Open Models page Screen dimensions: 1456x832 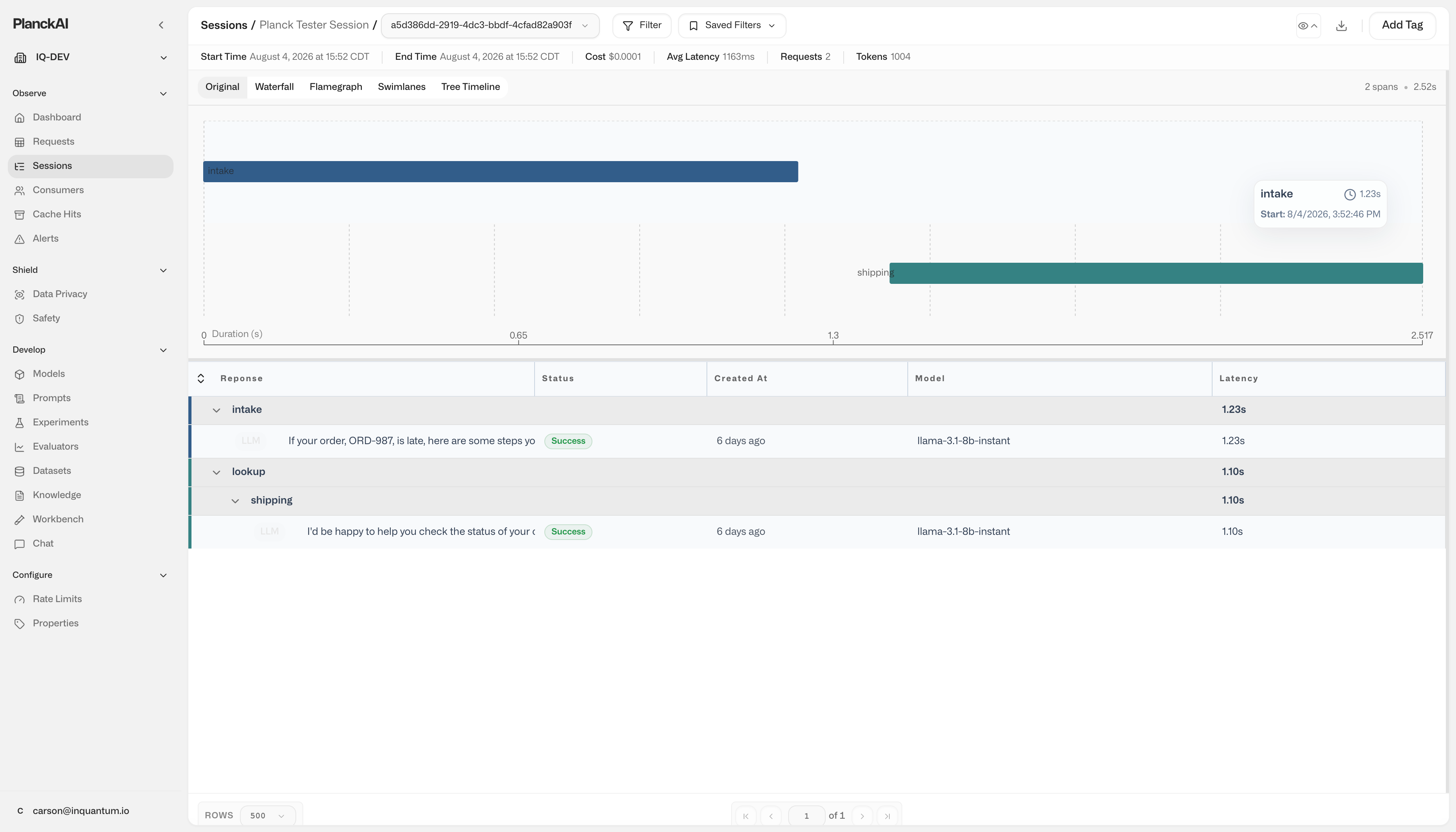point(91,374)
